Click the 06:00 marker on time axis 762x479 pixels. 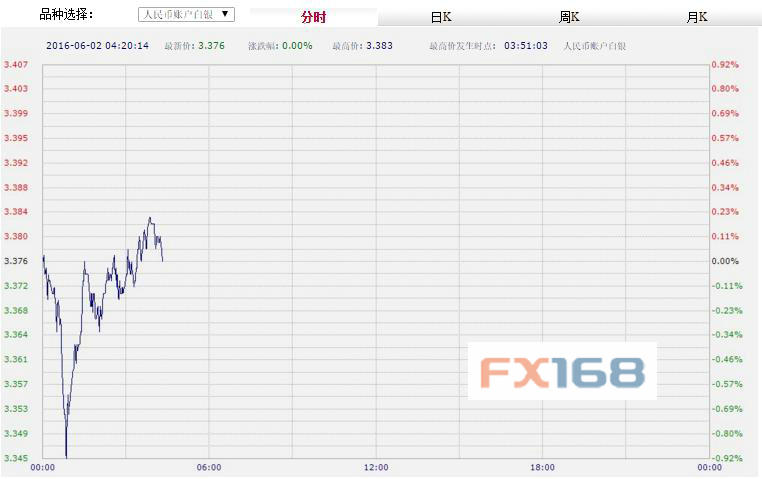pyautogui.click(x=209, y=467)
